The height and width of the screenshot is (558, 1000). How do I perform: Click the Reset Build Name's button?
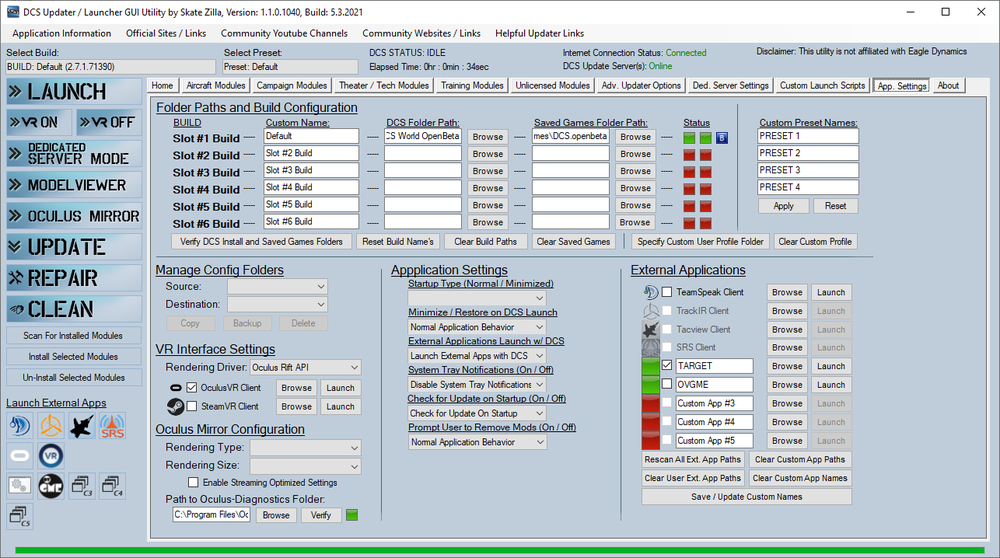[398, 242]
